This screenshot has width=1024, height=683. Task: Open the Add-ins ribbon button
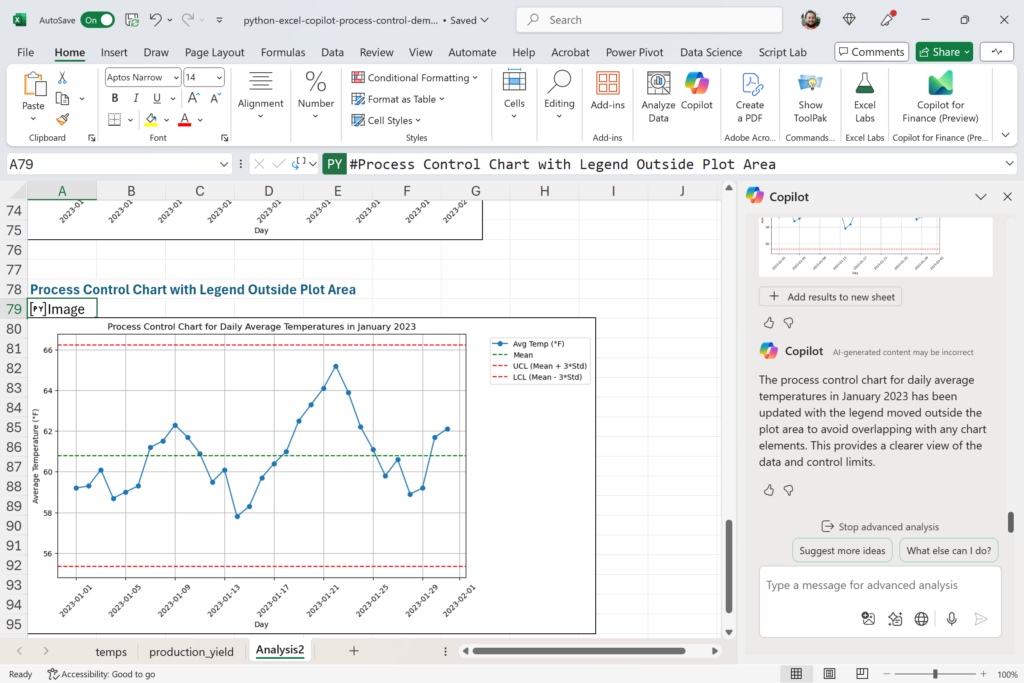pyautogui.click(x=607, y=92)
